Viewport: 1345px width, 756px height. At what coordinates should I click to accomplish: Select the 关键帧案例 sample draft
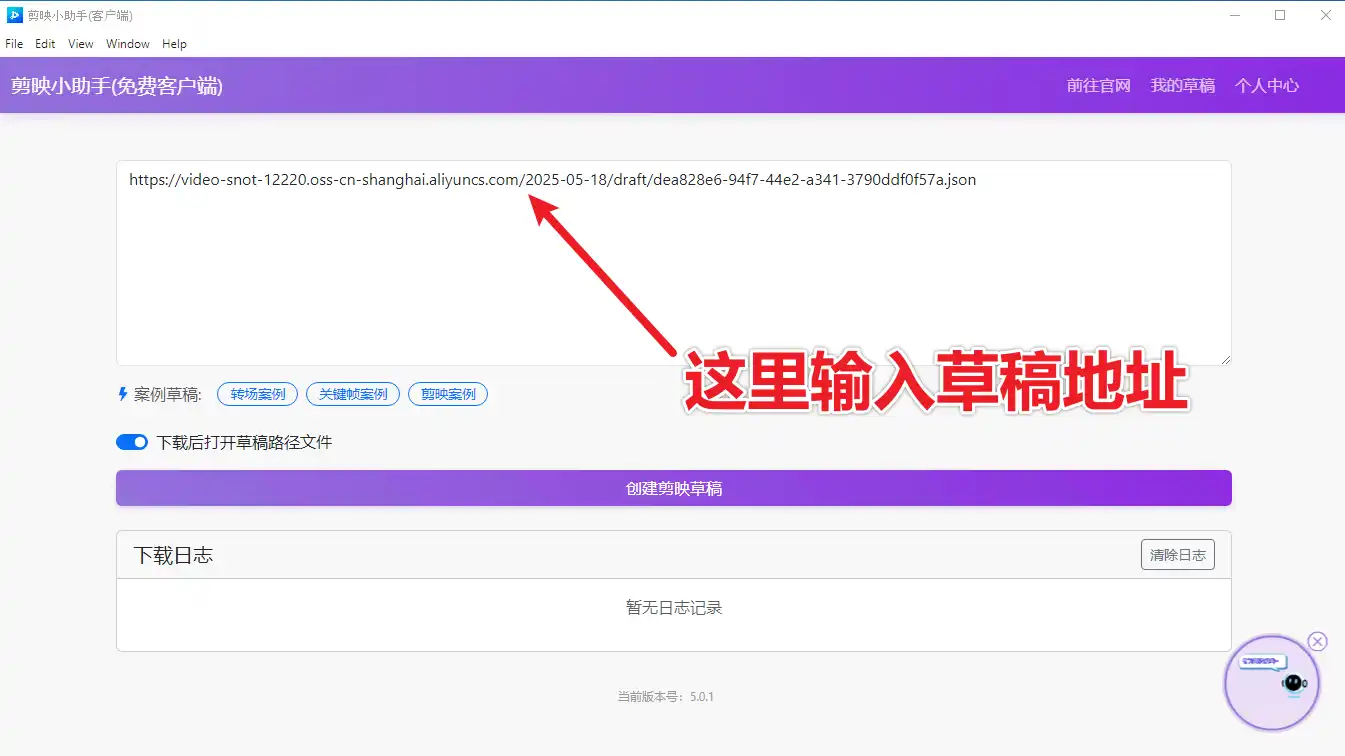[353, 394]
